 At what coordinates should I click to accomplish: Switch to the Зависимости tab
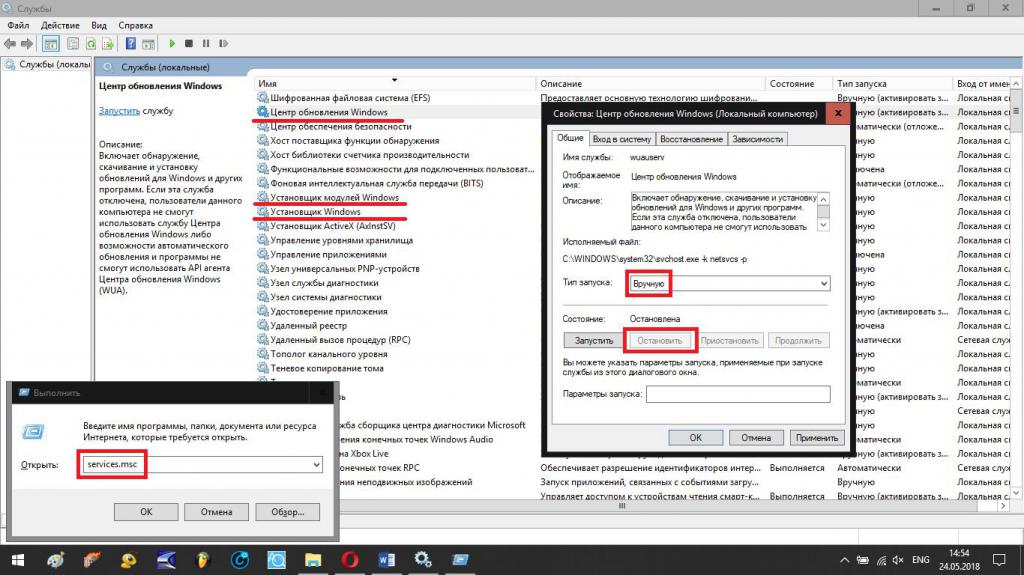758,139
